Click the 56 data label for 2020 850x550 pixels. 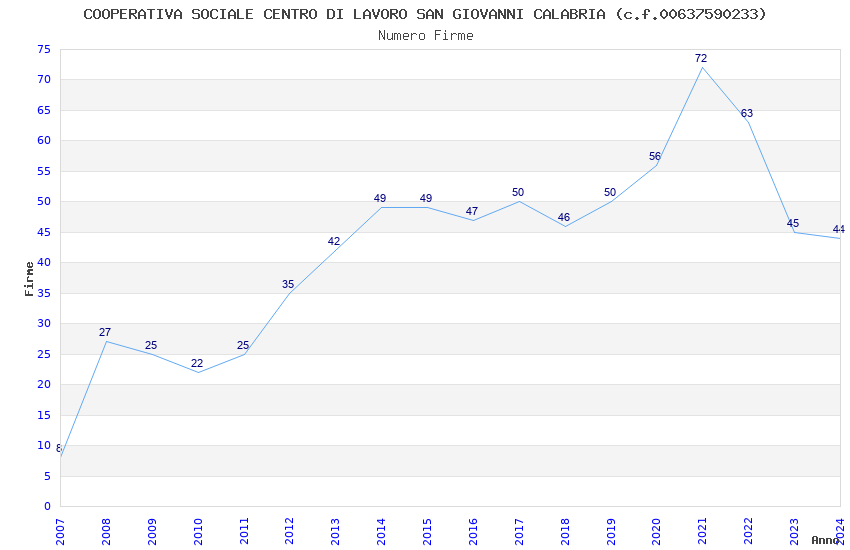(x=655, y=157)
